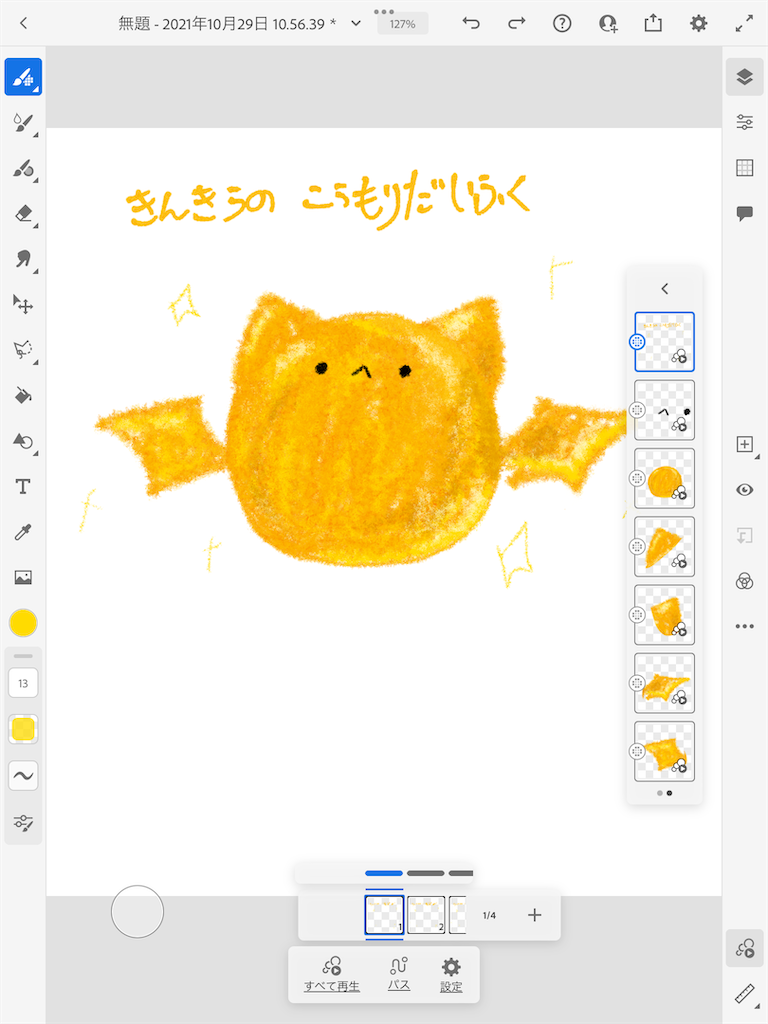Toggle layer visibility eye icon
The height and width of the screenshot is (1024, 768).
pyautogui.click(x=744, y=490)
